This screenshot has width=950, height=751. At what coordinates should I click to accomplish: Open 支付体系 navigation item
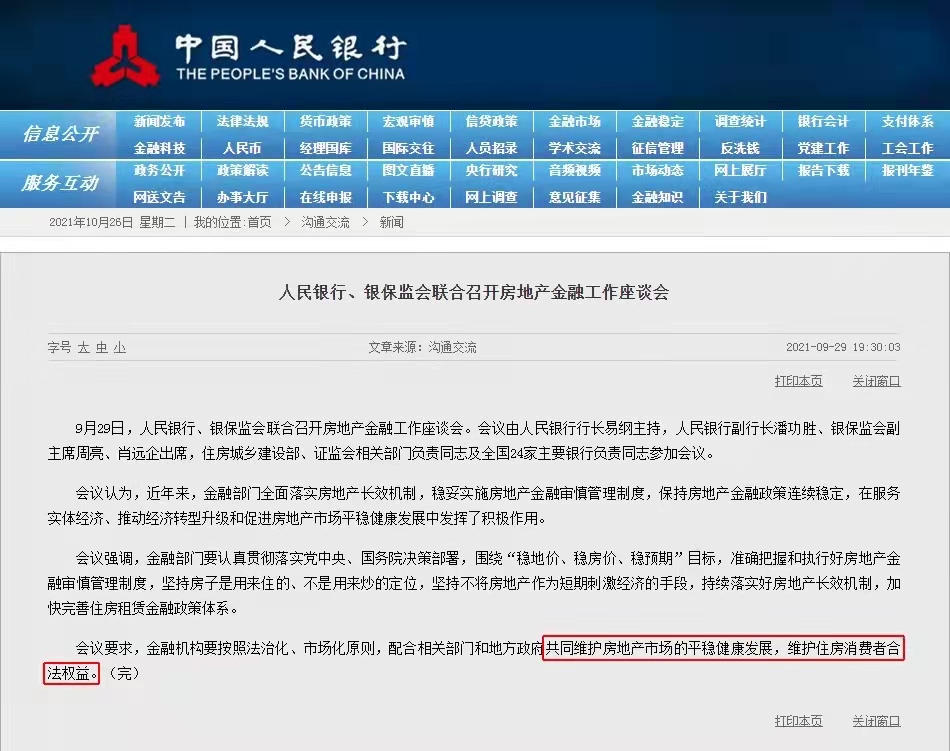pos(907,121)
